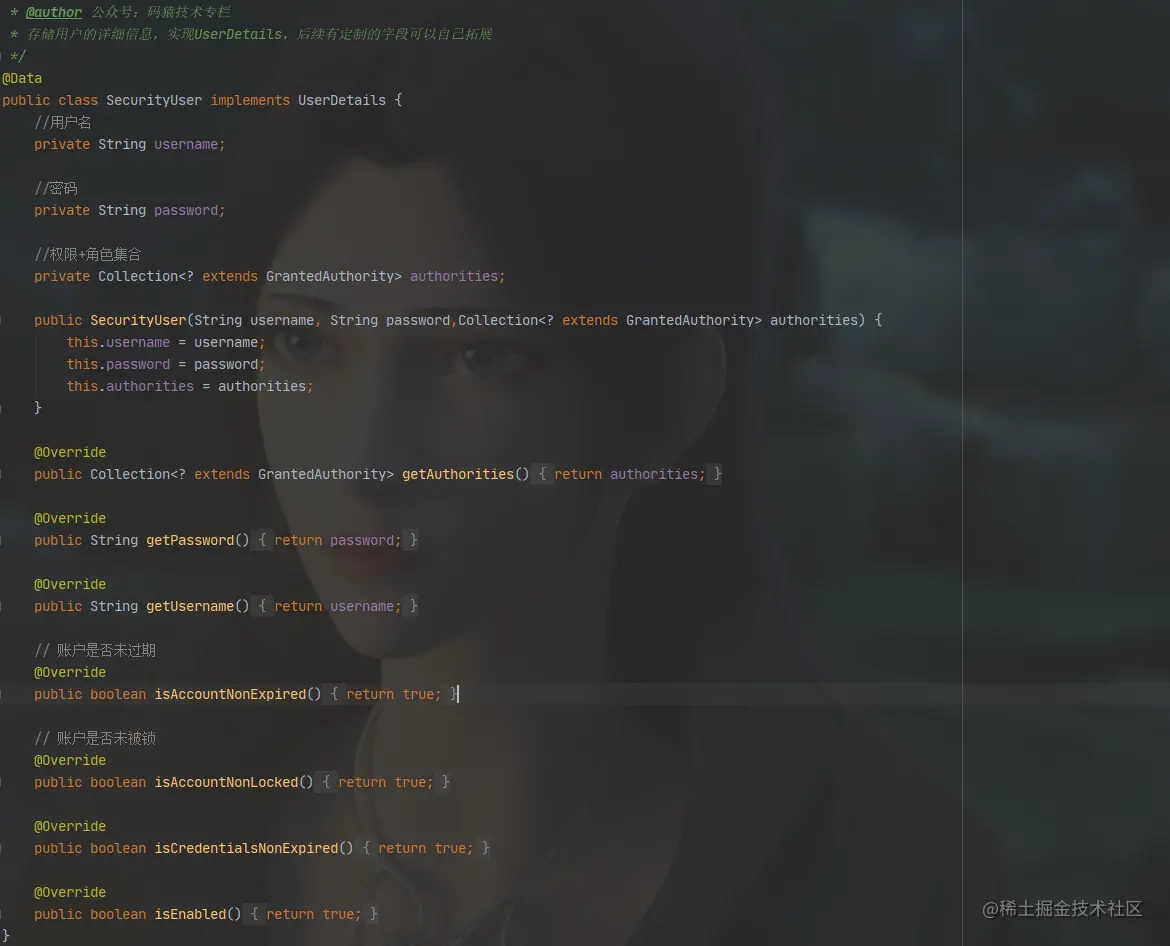
Task: Click @Override above isAccountNonExpired
Action: pyautogui.click(x=70, y=672)
